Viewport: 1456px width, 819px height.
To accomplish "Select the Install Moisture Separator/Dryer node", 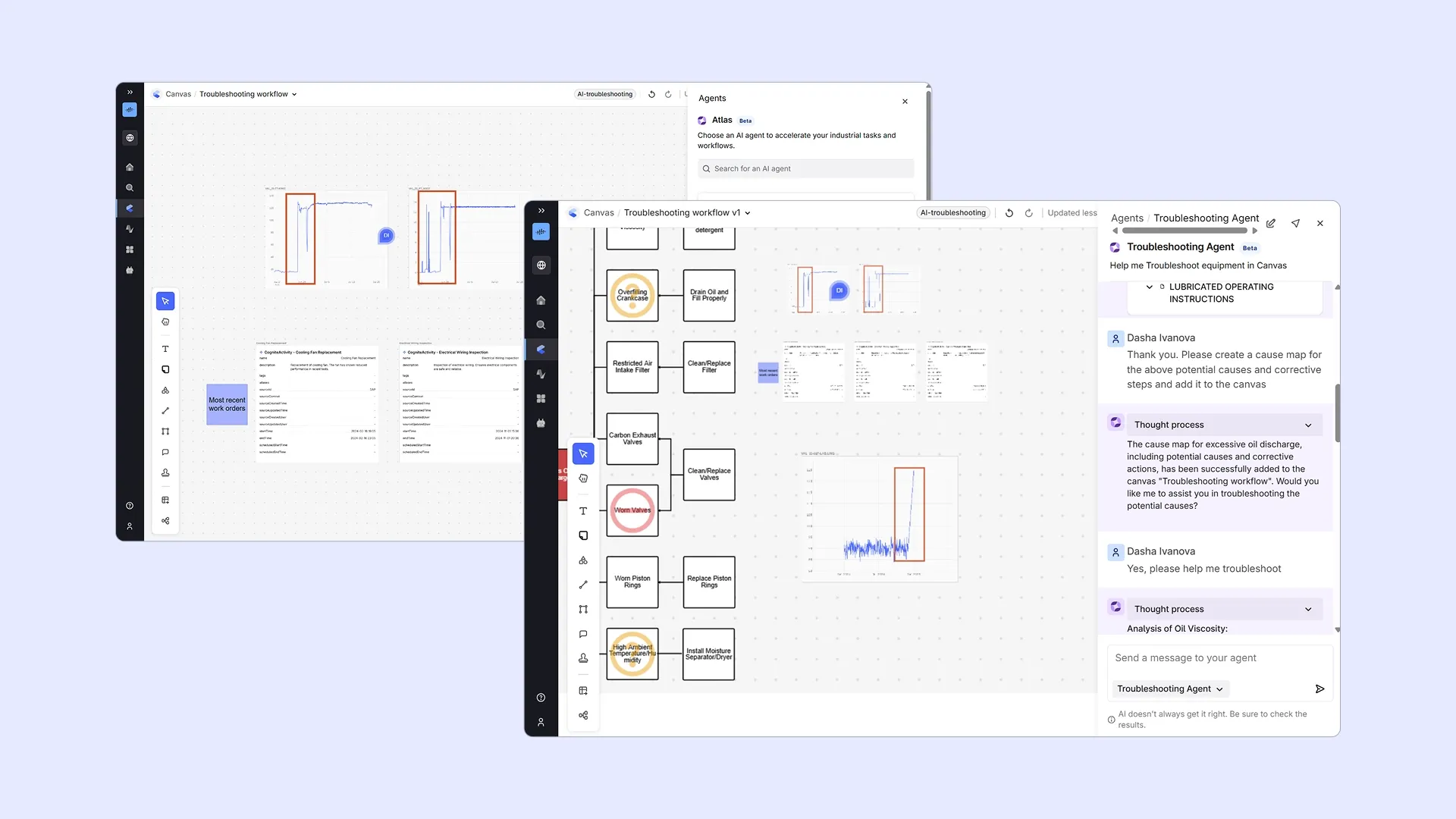I will point(709,654).
